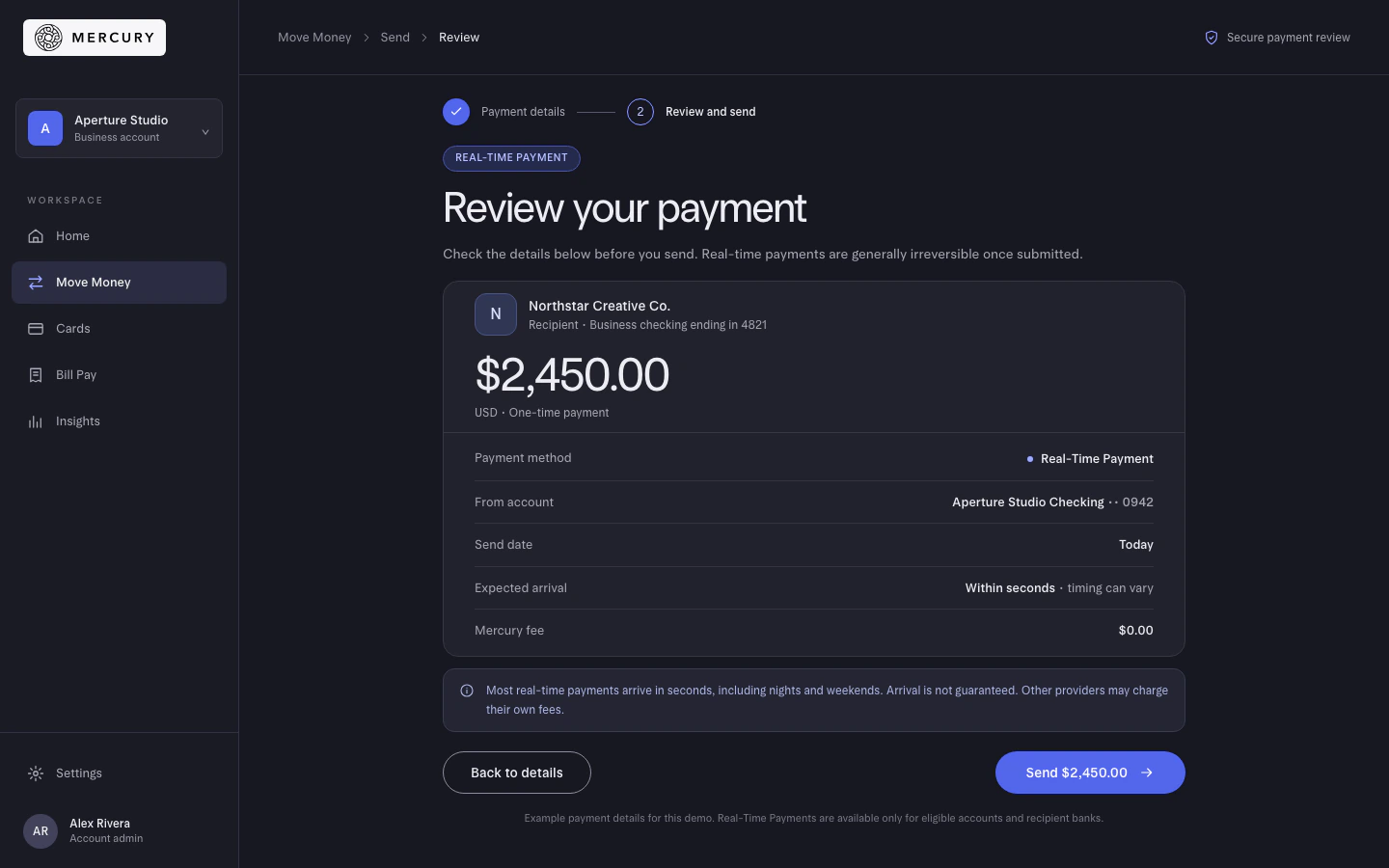Click the Bill Pay receipt icon
This screenshot has height=868, width=1389.
(x=36, y=375)
